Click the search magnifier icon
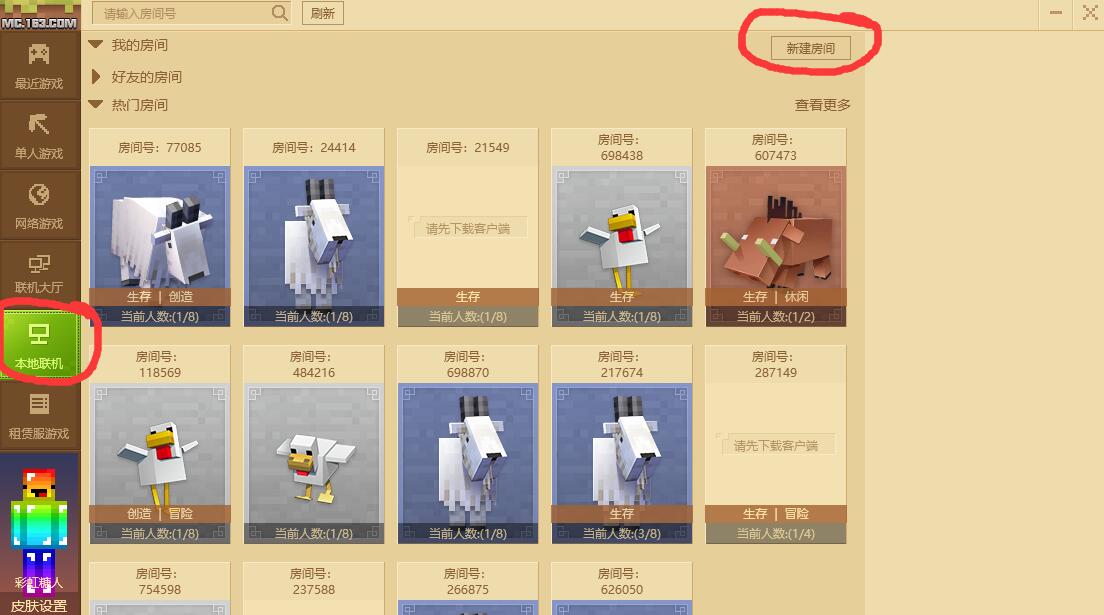 click(280, 13)
